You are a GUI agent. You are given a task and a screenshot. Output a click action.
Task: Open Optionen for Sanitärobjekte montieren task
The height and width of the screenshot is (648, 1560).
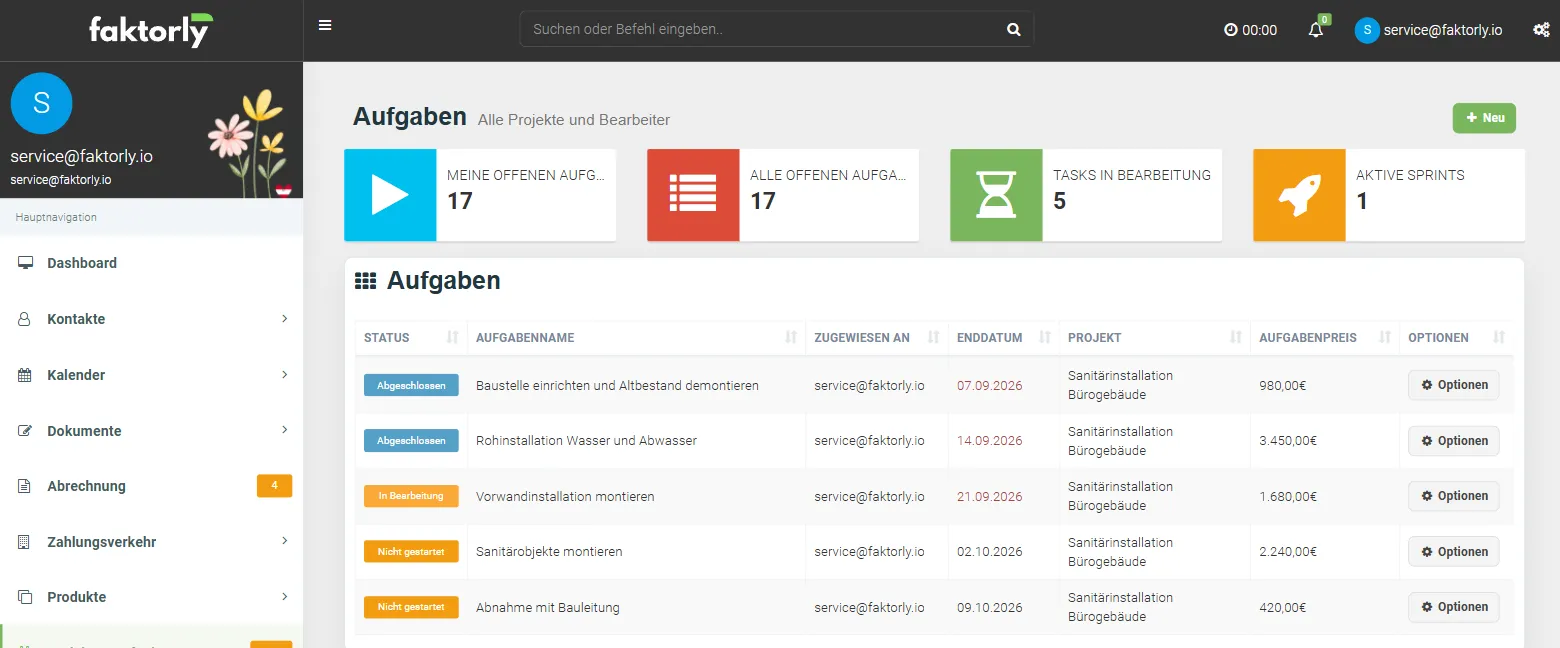click(1453, 552)
